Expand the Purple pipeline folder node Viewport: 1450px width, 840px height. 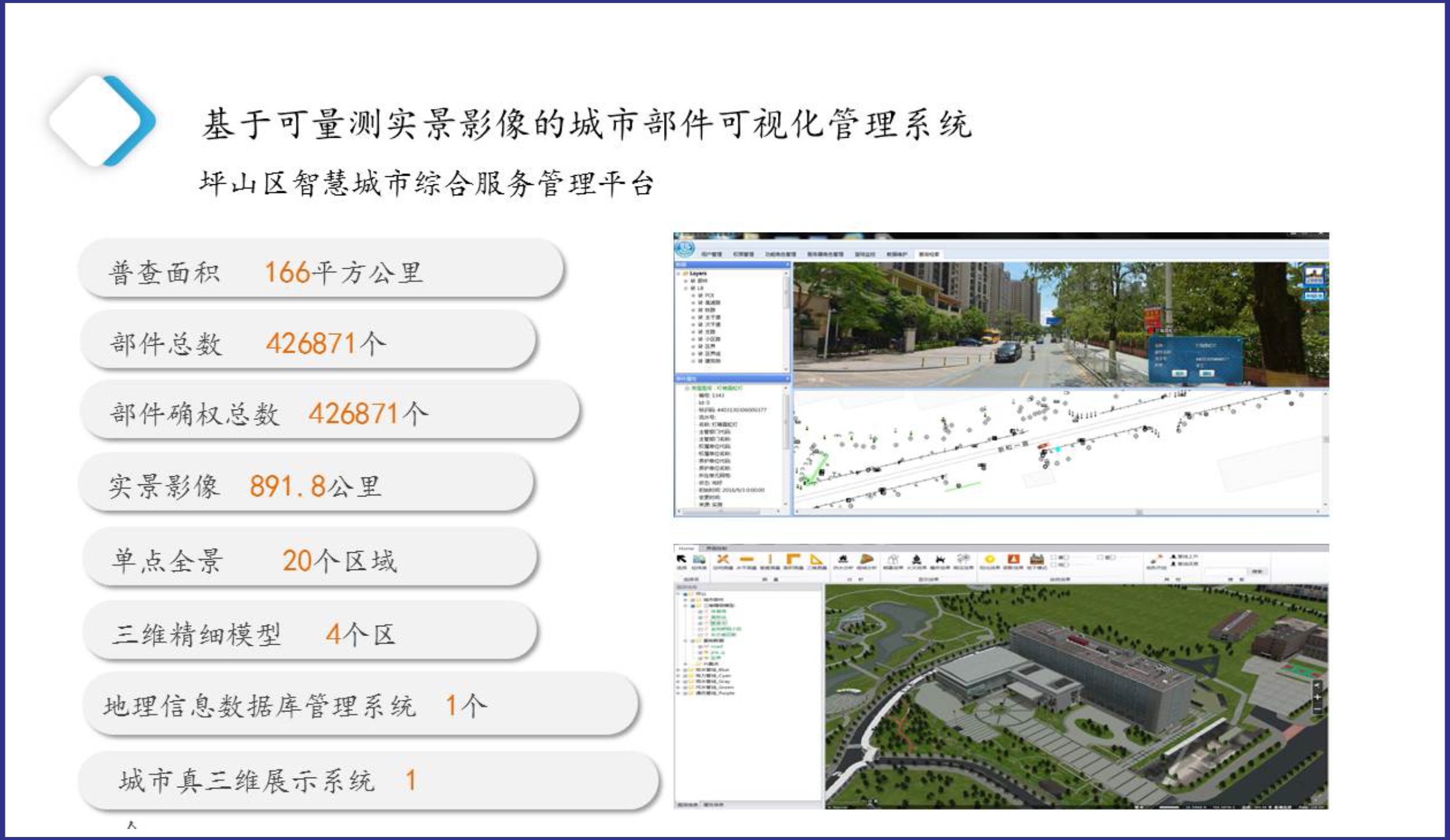678,693
